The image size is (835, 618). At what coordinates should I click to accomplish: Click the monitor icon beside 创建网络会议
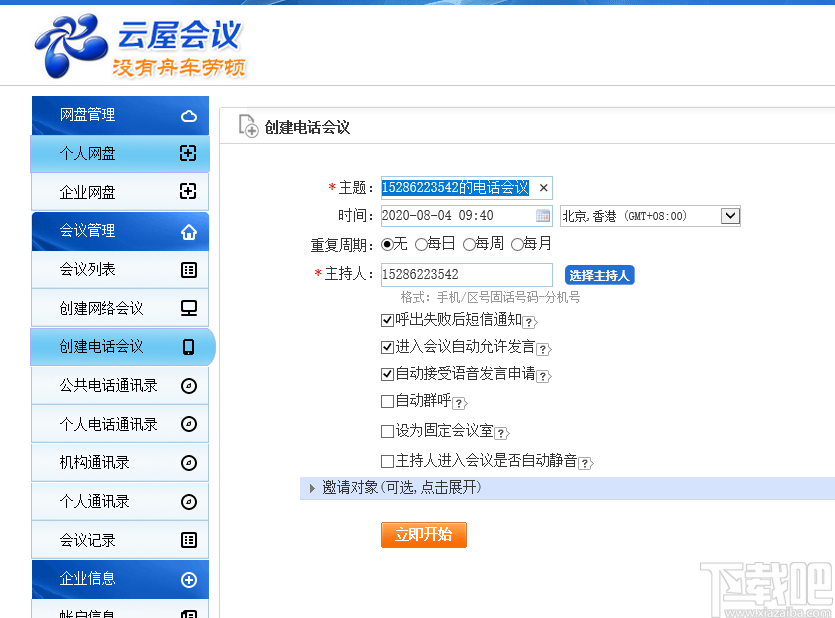point(189,308)
